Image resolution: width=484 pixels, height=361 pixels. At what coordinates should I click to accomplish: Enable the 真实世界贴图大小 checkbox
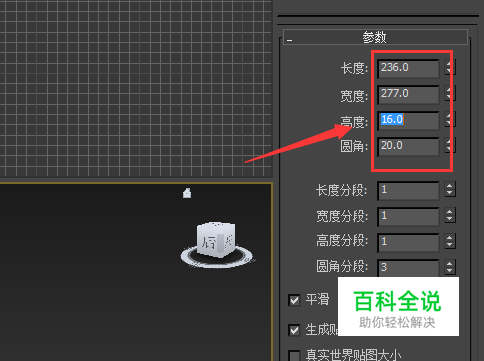point(294,356)
